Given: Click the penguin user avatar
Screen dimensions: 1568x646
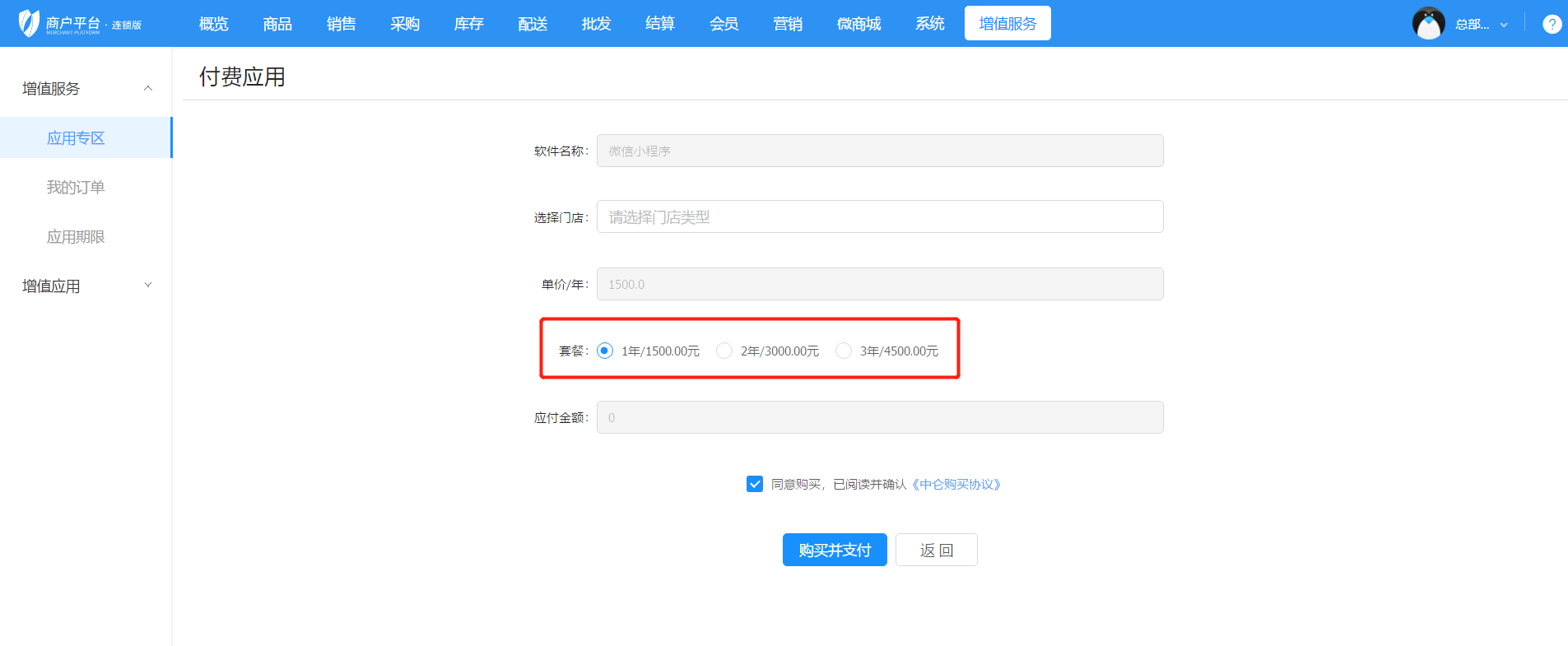Looking at the screenshot, I should click(x=1428, y=24).
